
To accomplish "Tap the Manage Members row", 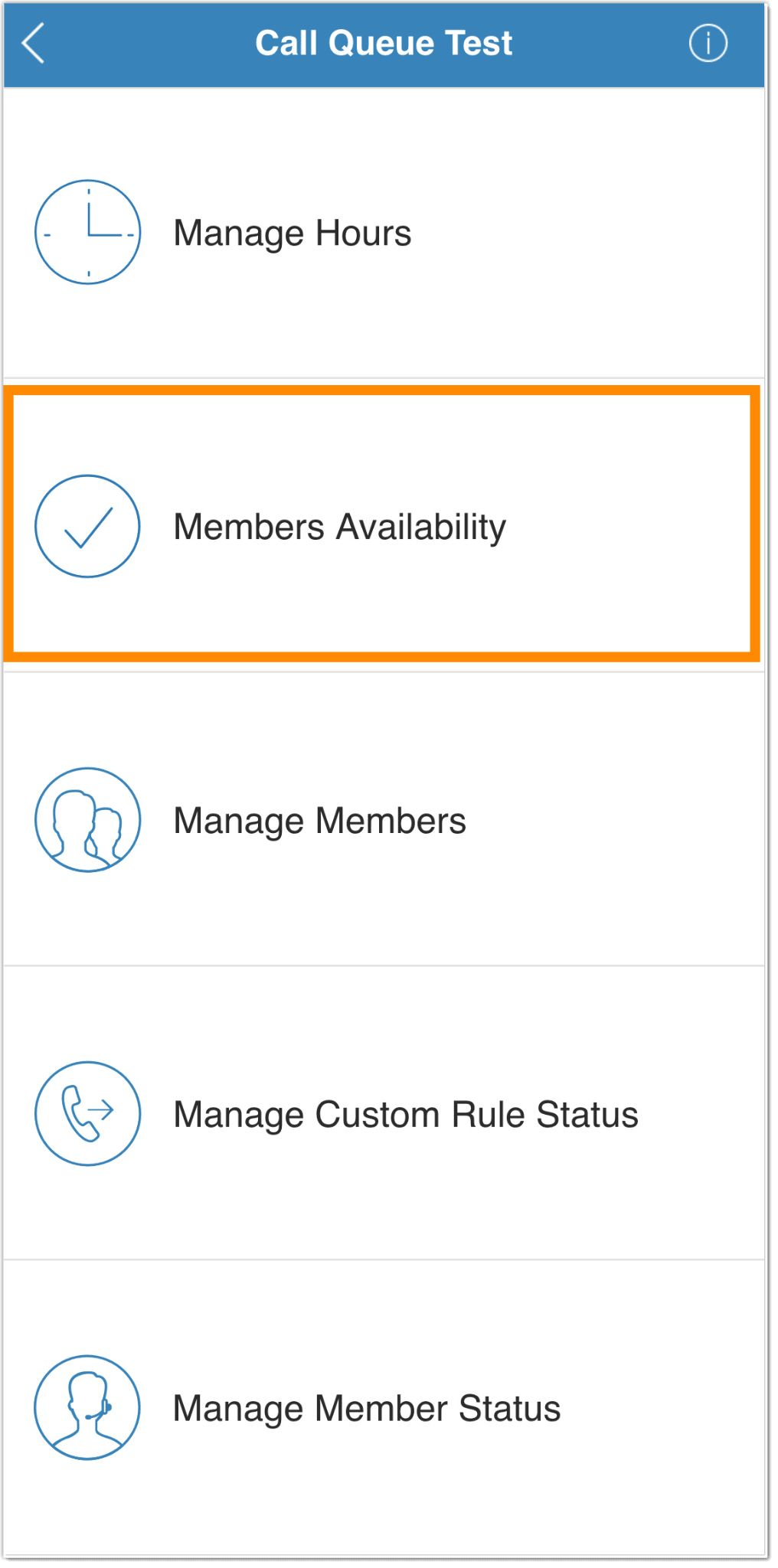I will (x=383, y=819).
